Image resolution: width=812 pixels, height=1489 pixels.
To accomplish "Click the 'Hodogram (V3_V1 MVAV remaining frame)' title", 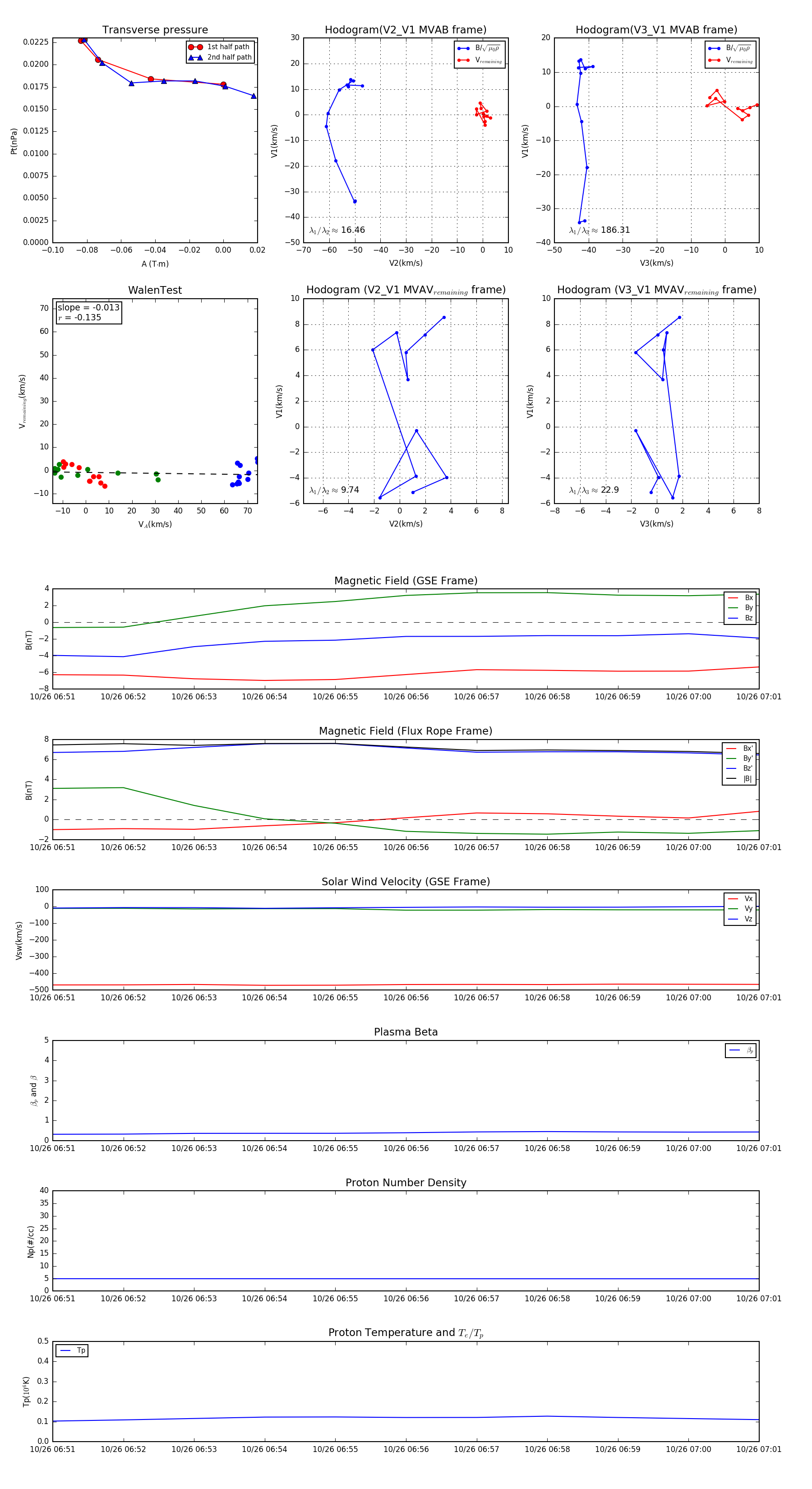I will click(x=656, y=290).
